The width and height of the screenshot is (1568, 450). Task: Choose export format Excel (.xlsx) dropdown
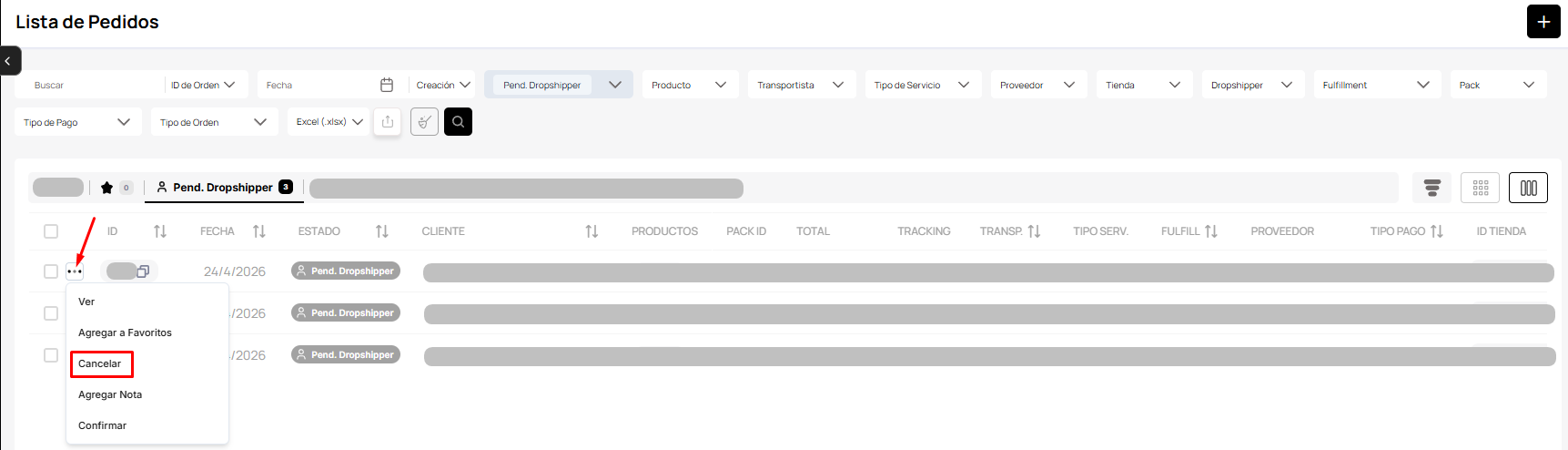329,121
